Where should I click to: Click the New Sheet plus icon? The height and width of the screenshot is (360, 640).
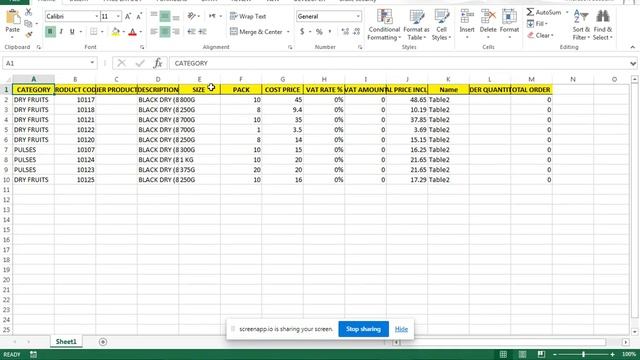pos(103,342)
